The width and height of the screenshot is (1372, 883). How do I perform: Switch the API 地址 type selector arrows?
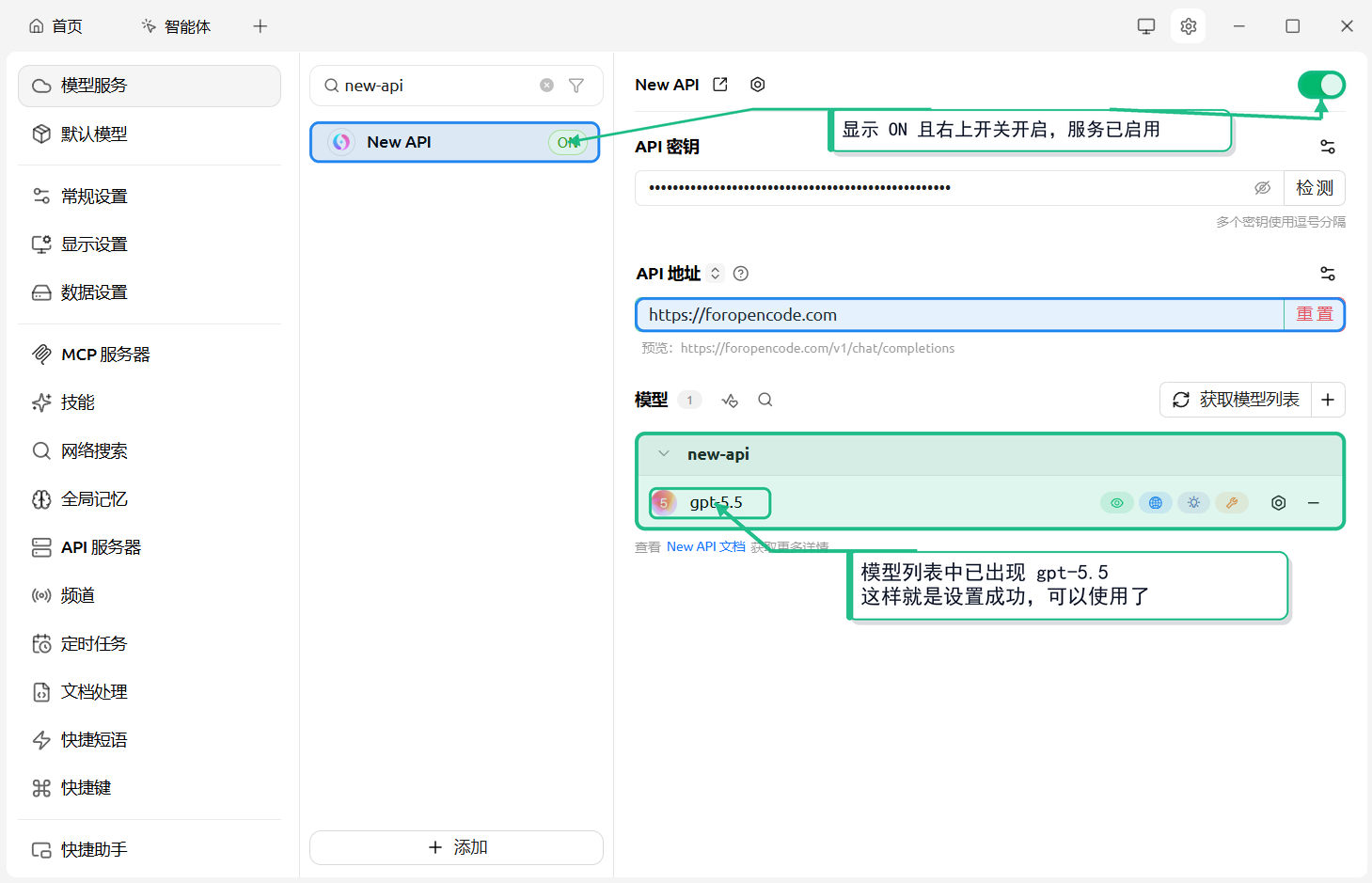pyautogui.click(x=716, y=274)
